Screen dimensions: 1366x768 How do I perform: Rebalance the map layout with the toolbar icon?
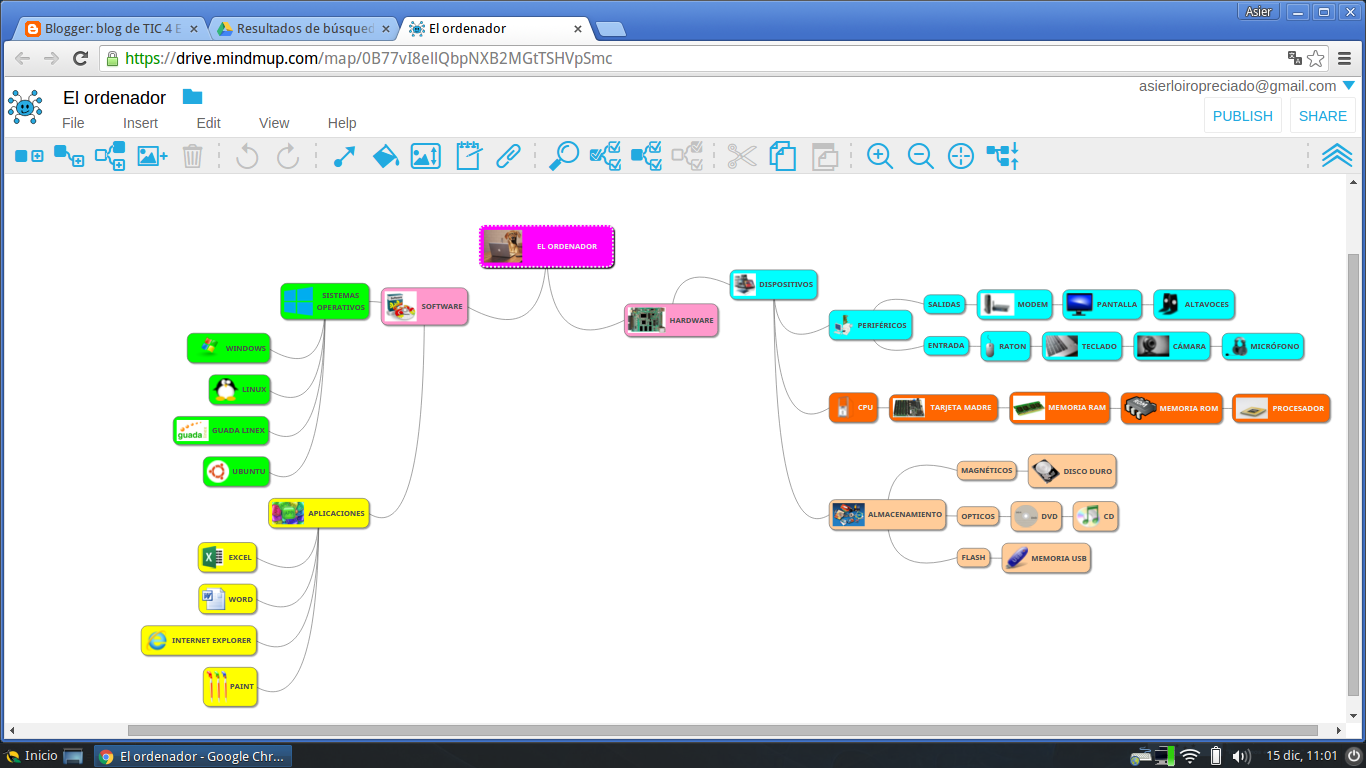(1000, 156)
